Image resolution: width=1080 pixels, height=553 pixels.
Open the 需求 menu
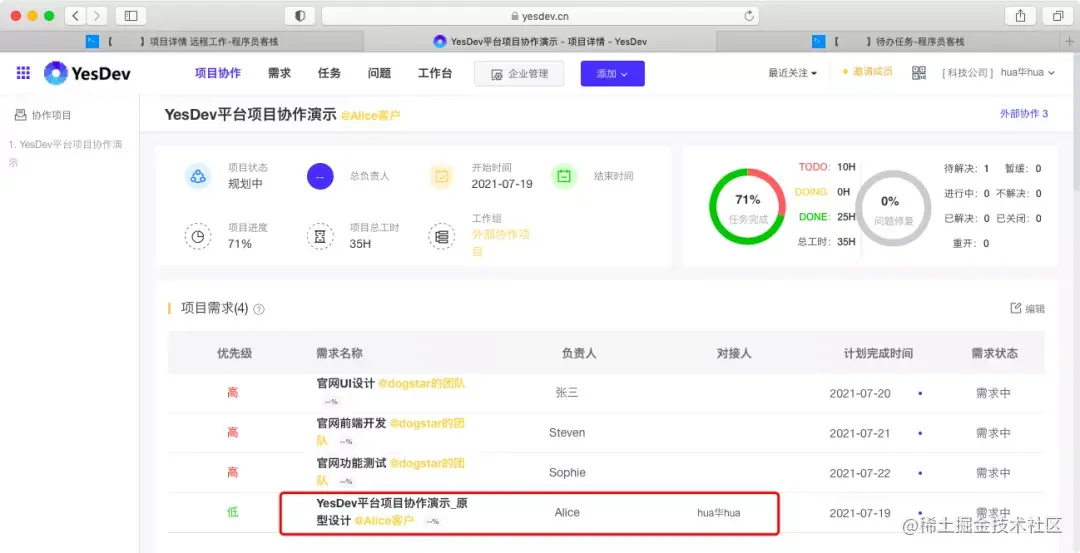[279, 73]
